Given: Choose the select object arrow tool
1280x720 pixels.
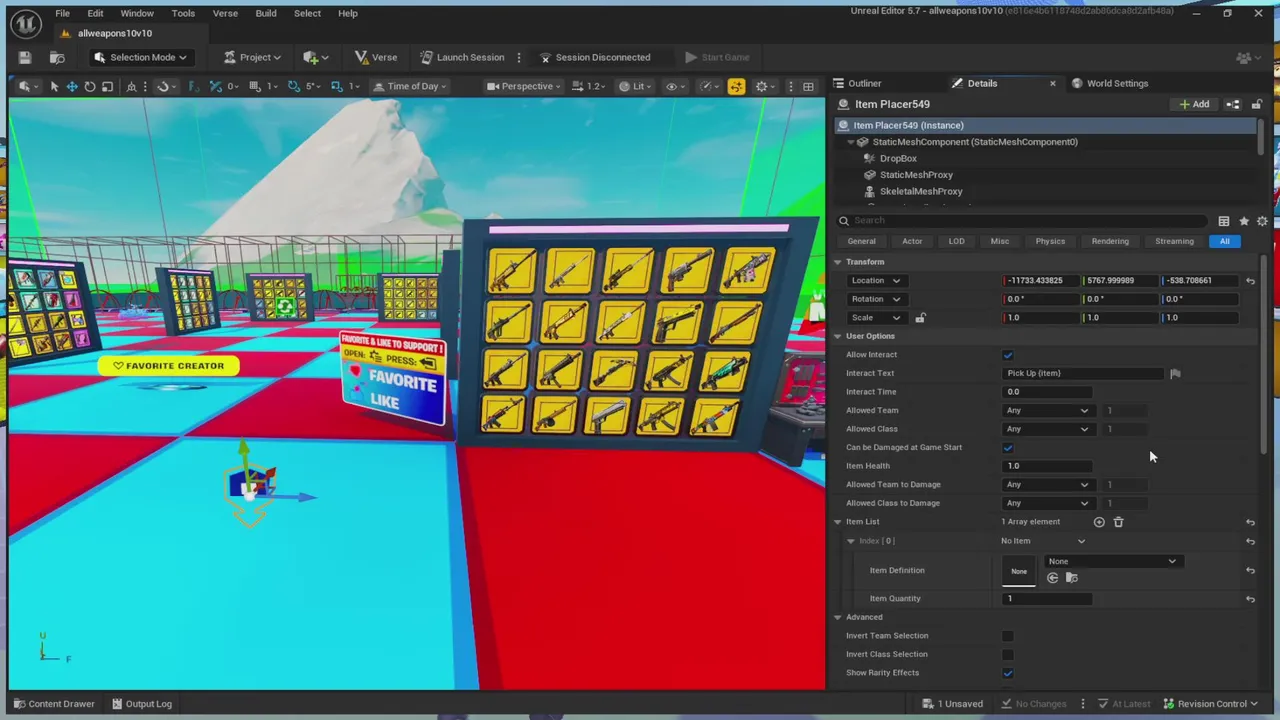Looking at the screenshot, I should tap(54, 86).
